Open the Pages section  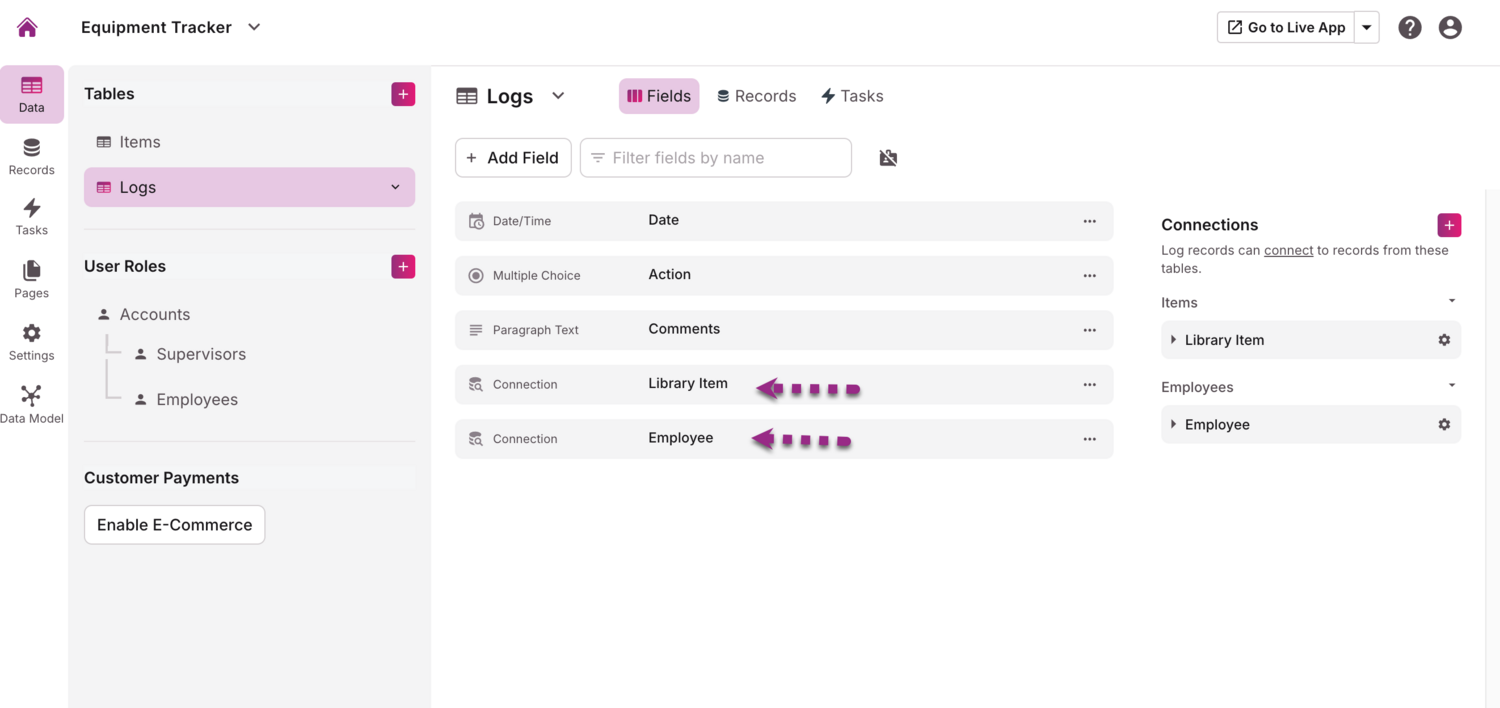[x=32, y=279]
